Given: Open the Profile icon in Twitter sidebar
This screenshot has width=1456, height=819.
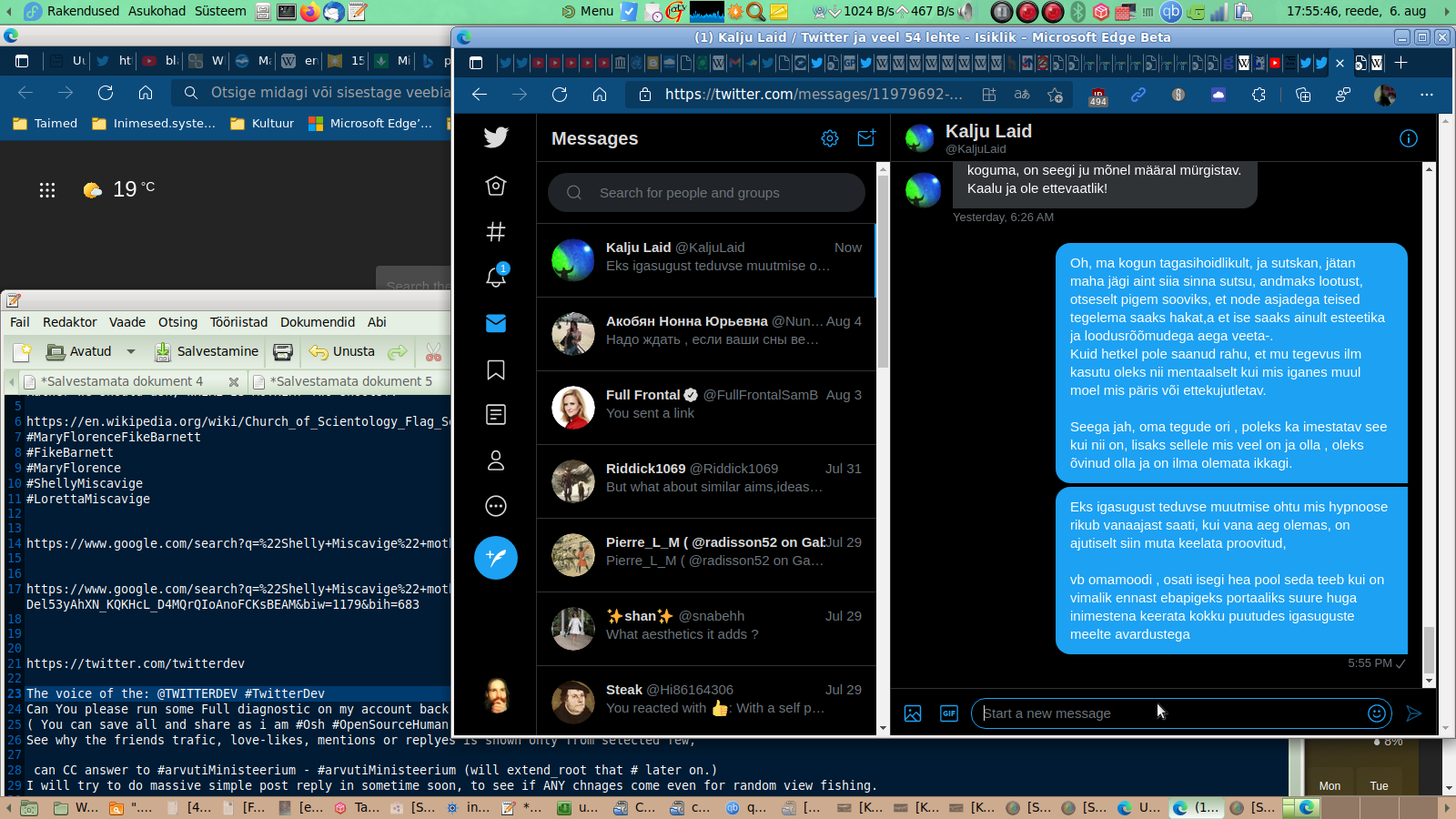Looking at the screenshot, I should coord(496,460).
